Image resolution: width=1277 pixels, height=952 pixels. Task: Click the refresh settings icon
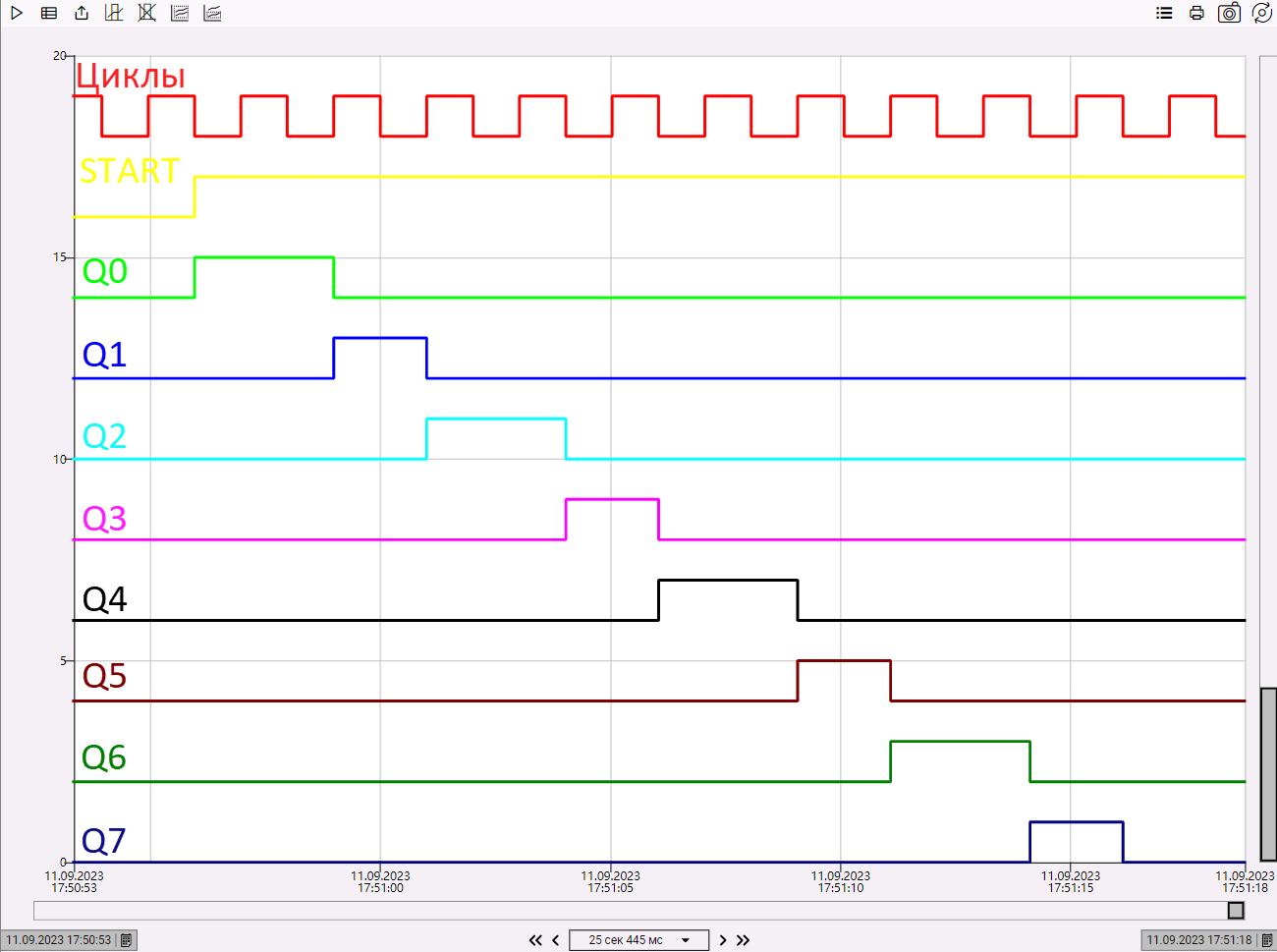coord(1262,13)
